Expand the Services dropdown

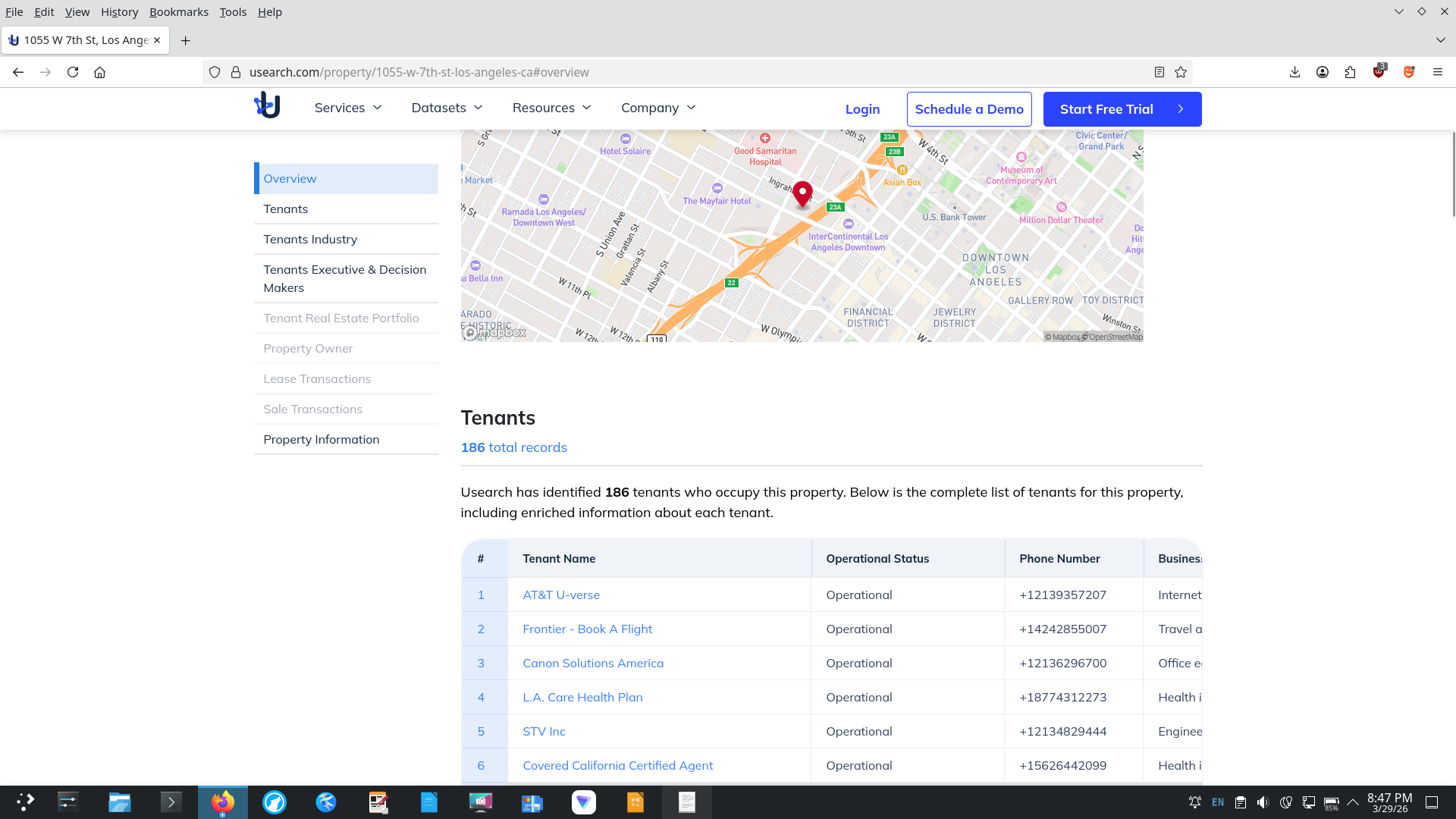tap(348, 108)
